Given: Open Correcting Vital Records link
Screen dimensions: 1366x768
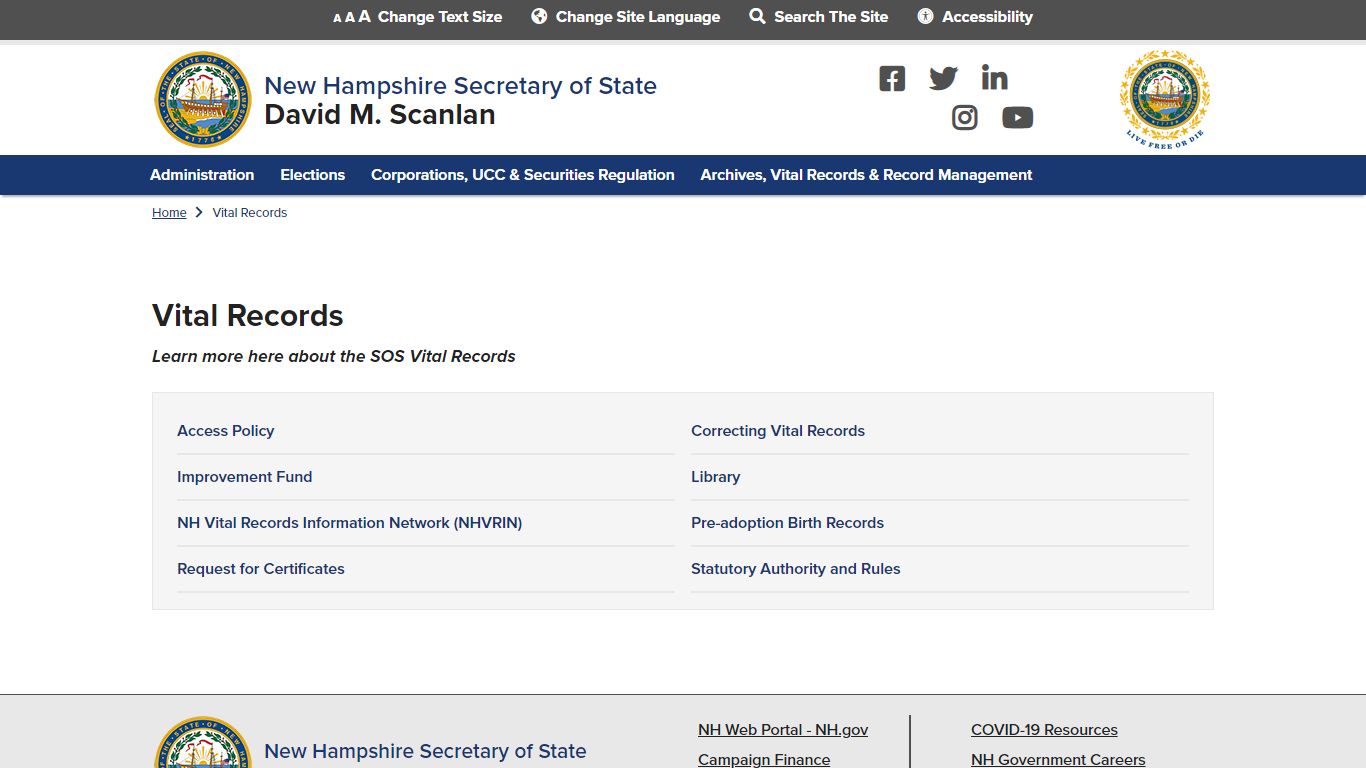Looking at the screenshot, I should pos(778,431).
